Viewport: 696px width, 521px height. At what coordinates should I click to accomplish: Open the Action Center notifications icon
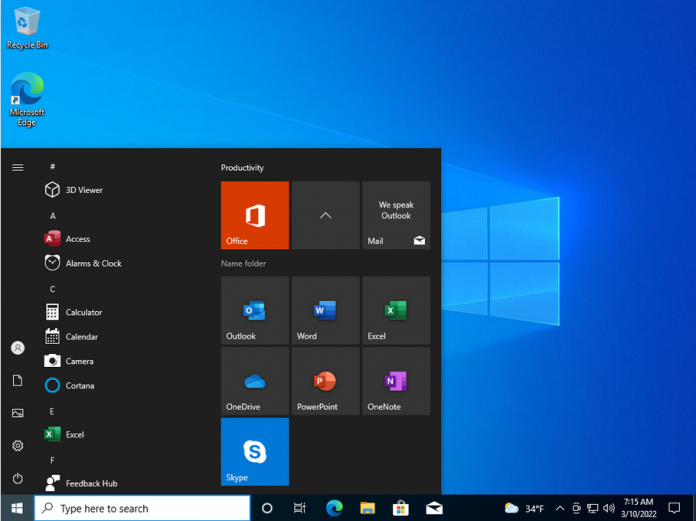pyautogui.click(x=674, y=508)
